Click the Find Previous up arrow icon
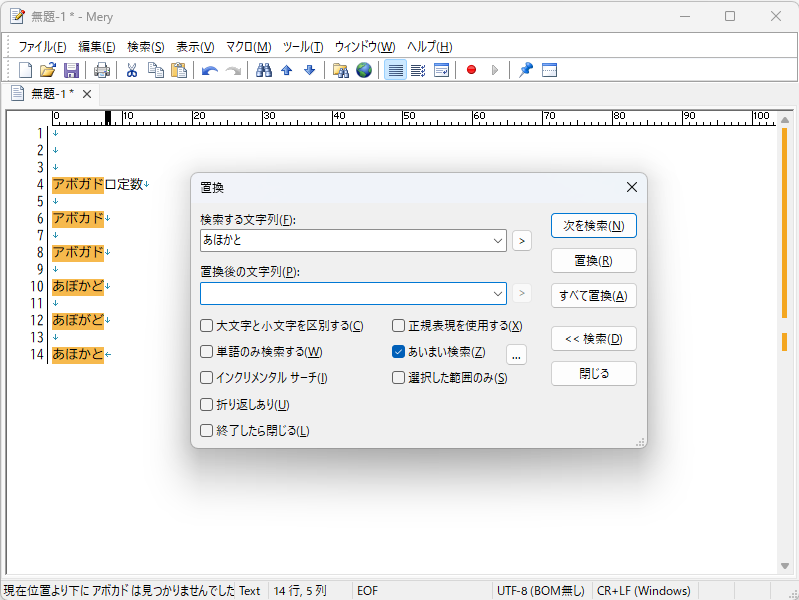Screen dimensions: 799x600 pyautogui.click(x=286, y=70)
